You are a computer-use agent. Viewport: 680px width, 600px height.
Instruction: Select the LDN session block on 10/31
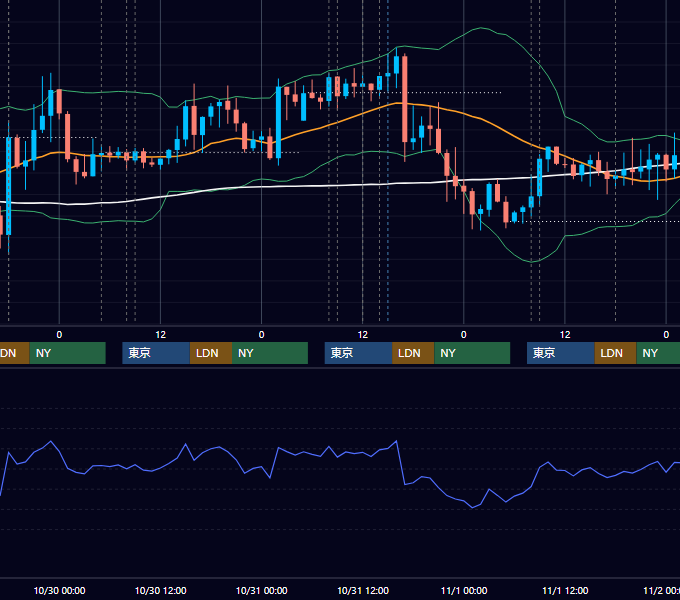click(413, 353)
